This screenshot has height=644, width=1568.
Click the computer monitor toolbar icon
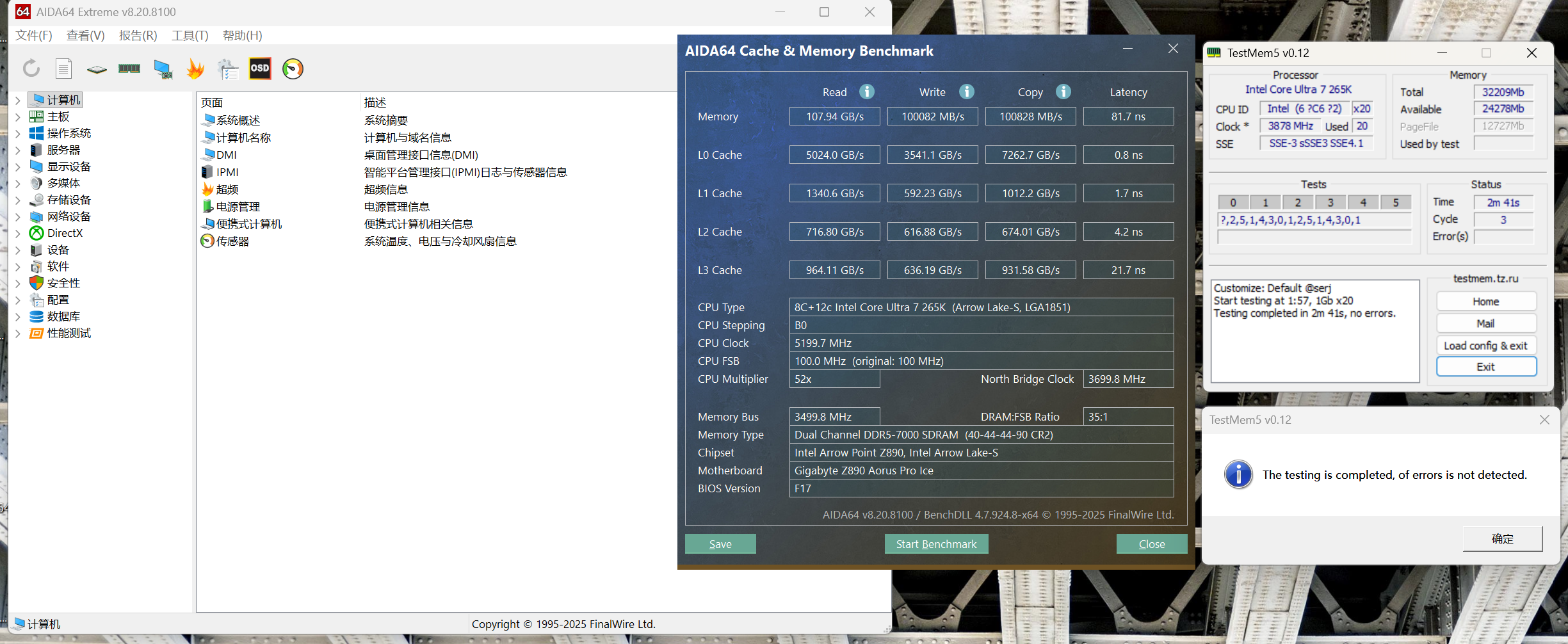pyautogui.click(x=163, y=69)
